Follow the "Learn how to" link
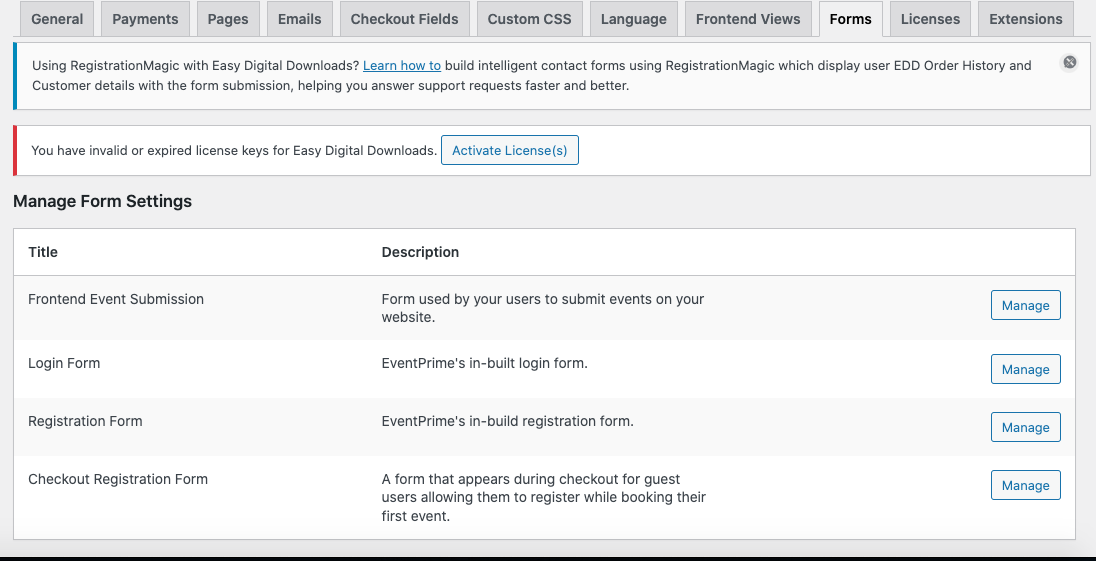Viewport: 1096px width, 561px height. tap(402, 66)
